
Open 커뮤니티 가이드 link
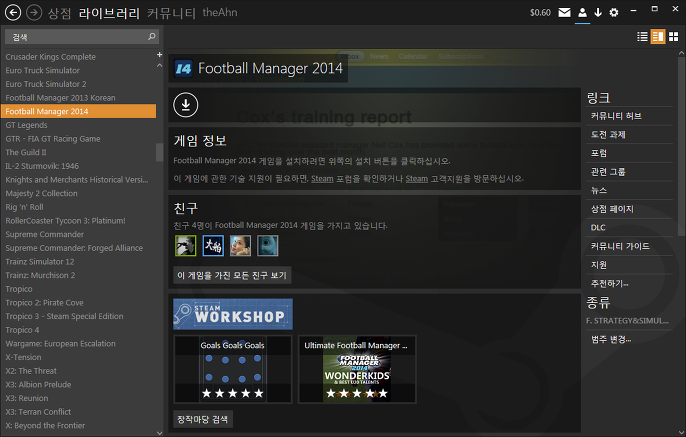click(620, 246)
